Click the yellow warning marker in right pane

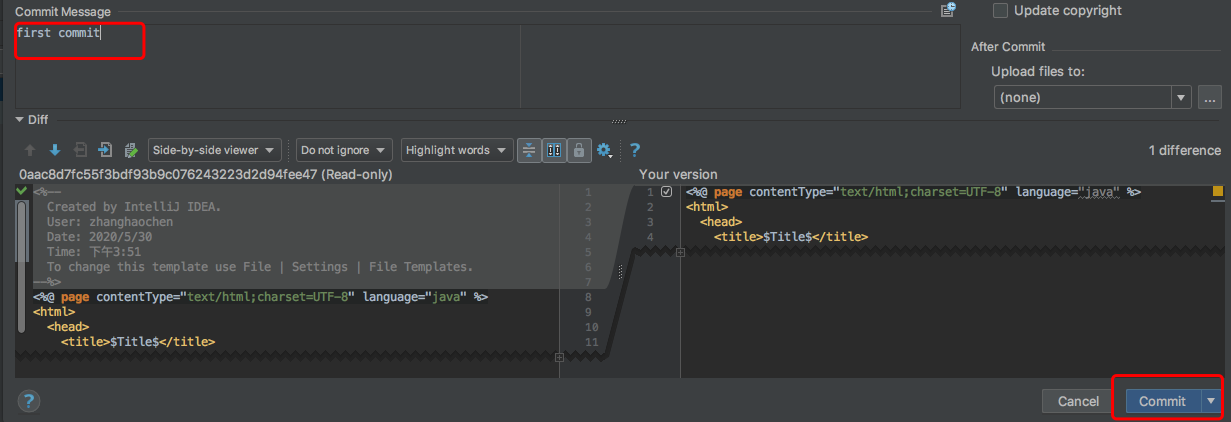click(1218, 191)
